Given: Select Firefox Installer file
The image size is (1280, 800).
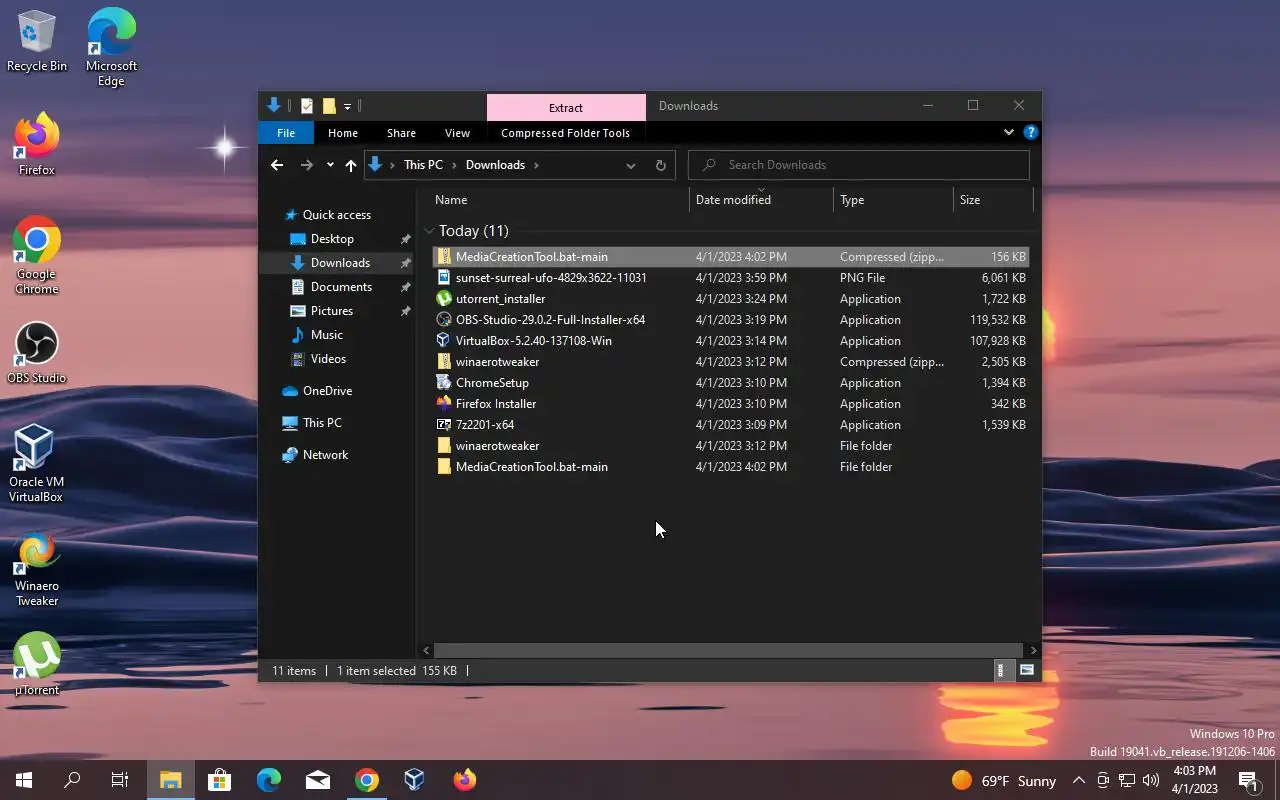Looking at the screenshot, I should pyautogui.click(x=731, y=404).
